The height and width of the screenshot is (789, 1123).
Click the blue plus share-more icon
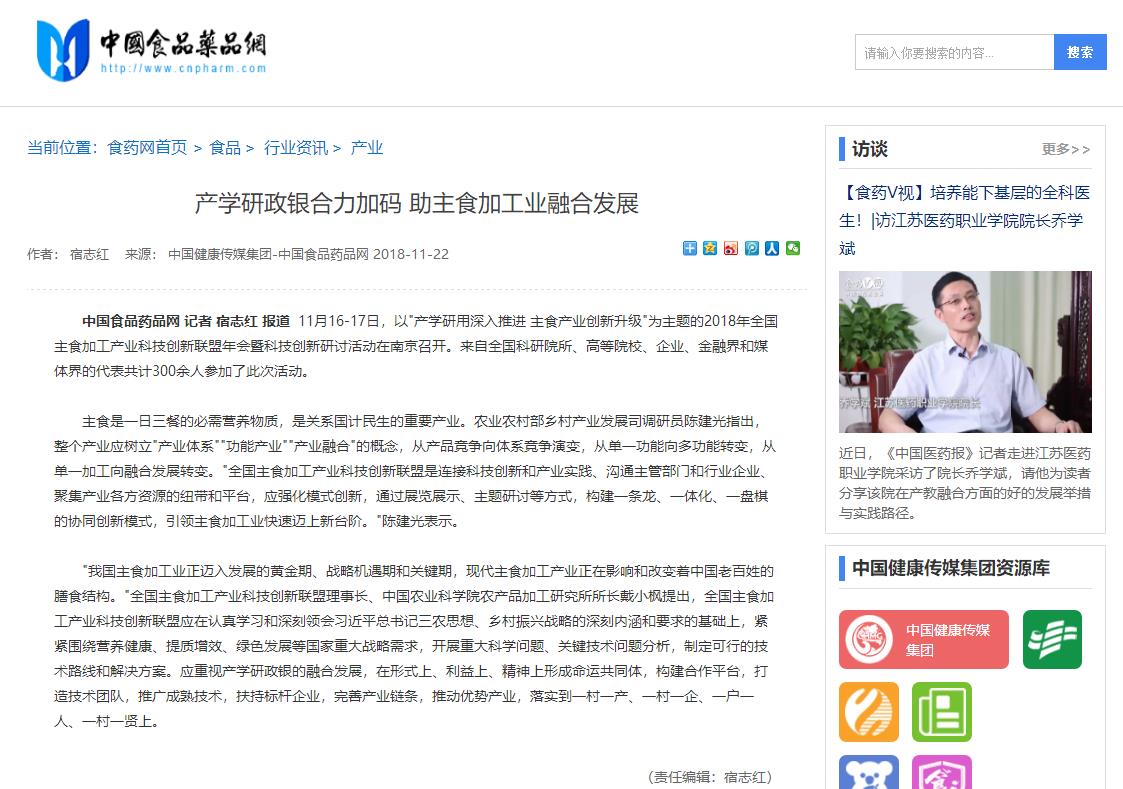pyautogui.click(x=689, y=248)
